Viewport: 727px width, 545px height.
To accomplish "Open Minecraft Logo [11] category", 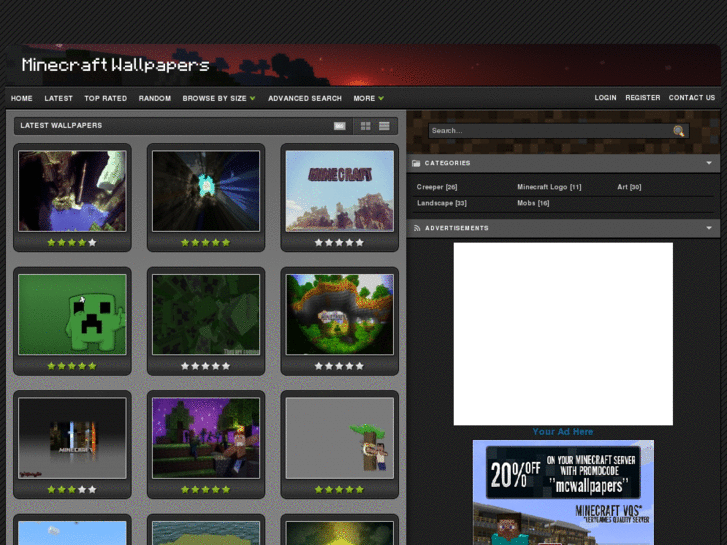I will (549, 187).
